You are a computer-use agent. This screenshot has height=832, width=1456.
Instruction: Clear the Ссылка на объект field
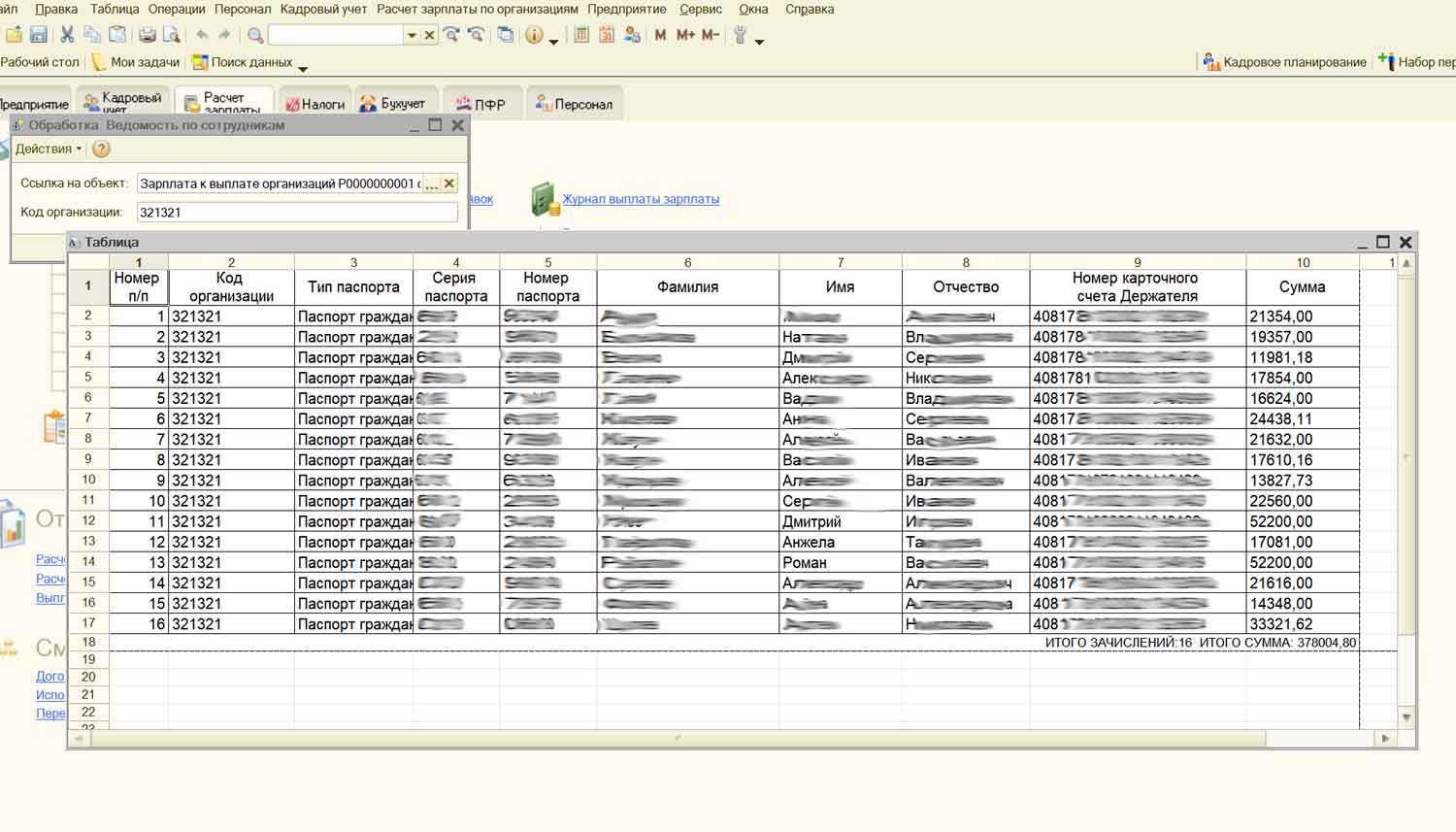tap(449, 183)
